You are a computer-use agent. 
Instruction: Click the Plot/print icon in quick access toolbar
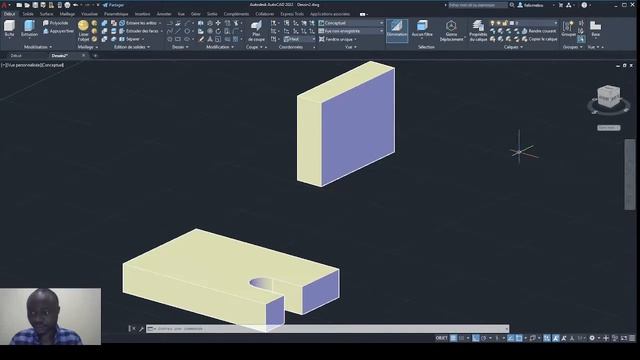click(x=67, y=5)
